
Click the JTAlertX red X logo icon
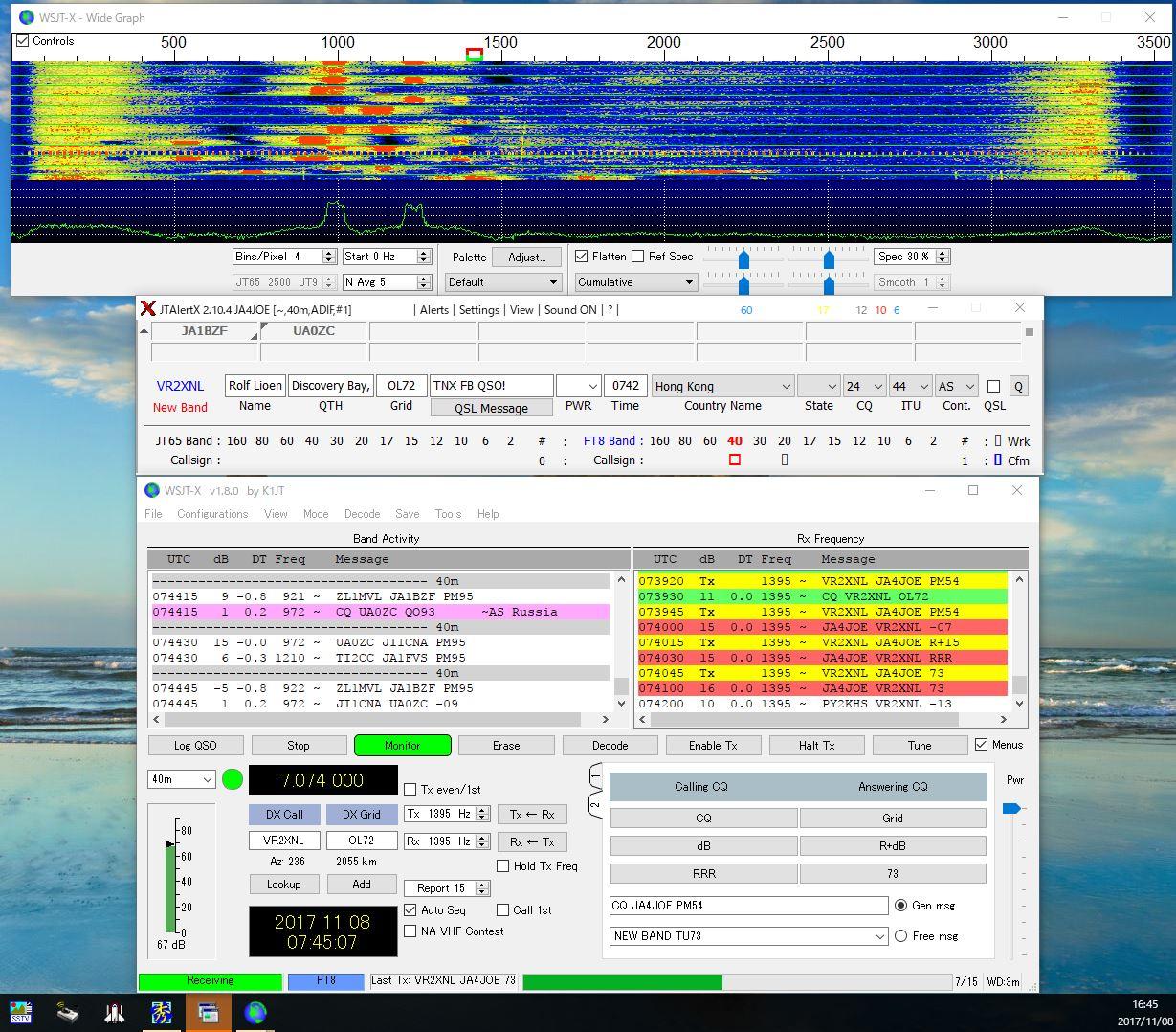tap(148, 308)
